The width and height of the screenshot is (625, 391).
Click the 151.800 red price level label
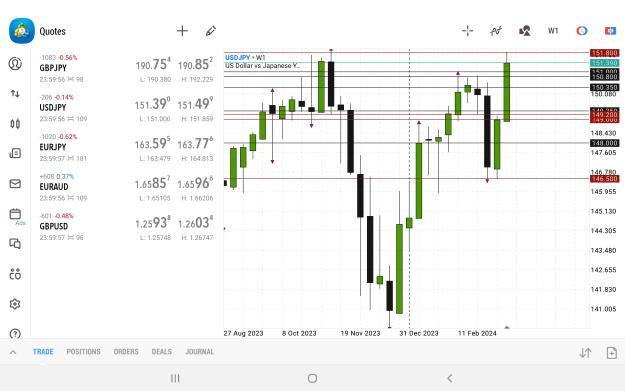(x=605, y=53)
